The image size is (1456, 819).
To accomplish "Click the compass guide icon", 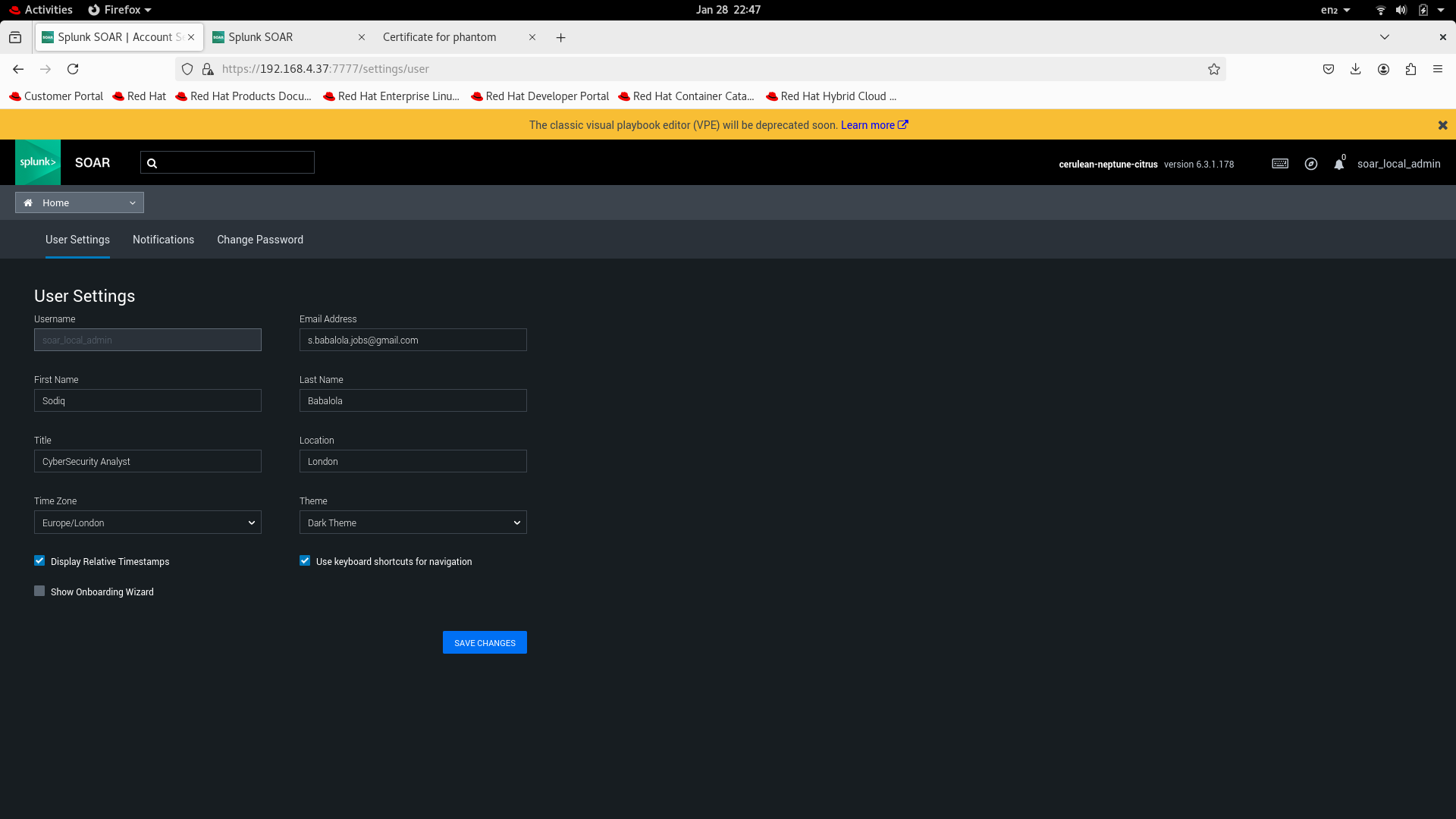I will click(x=1311, y=164).
